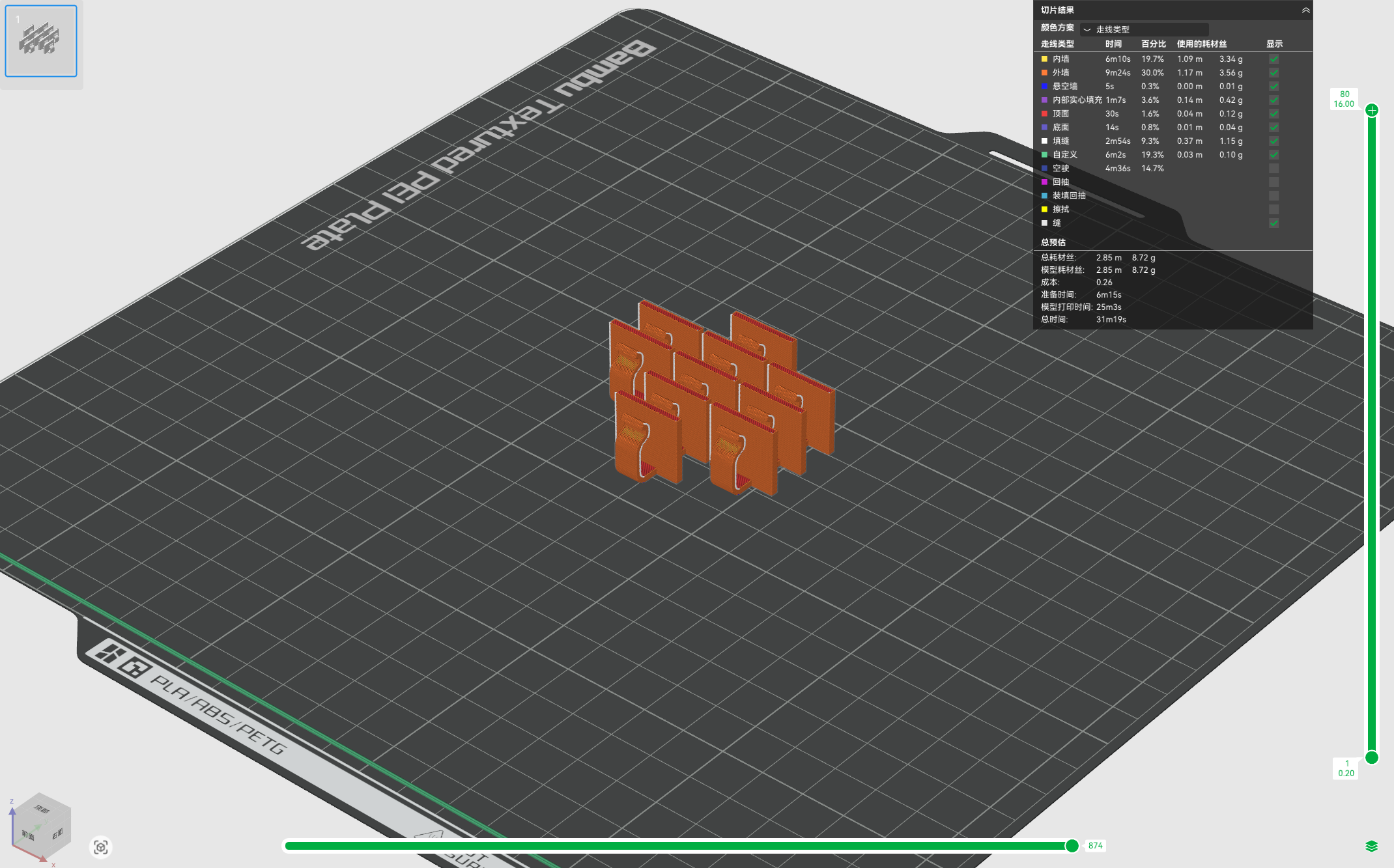Click the 外墙 time value 9m24s
1394x868 pixels.
(x=1118, y=73)
